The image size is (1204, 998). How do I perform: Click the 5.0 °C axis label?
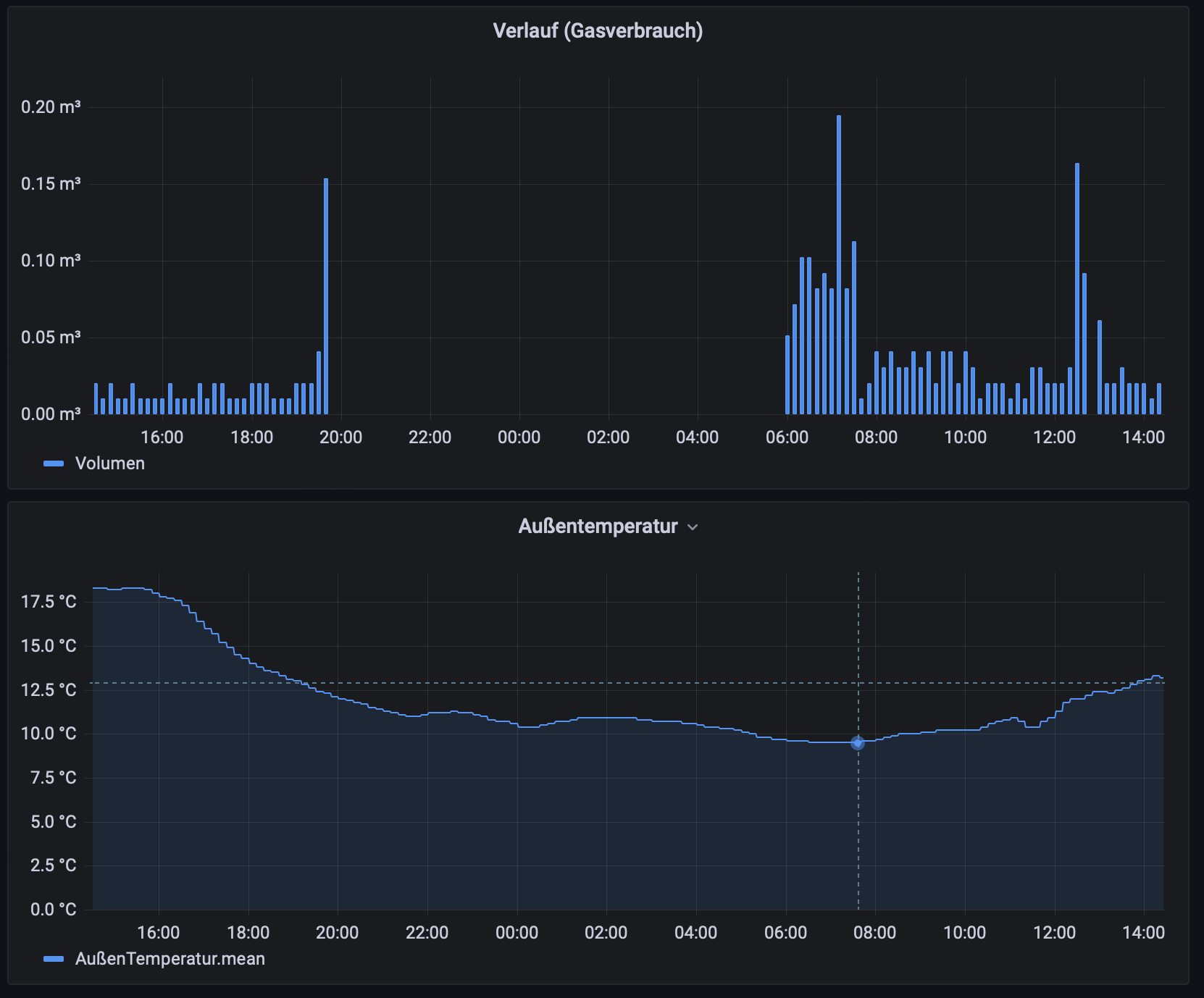[x=53, y=822]
